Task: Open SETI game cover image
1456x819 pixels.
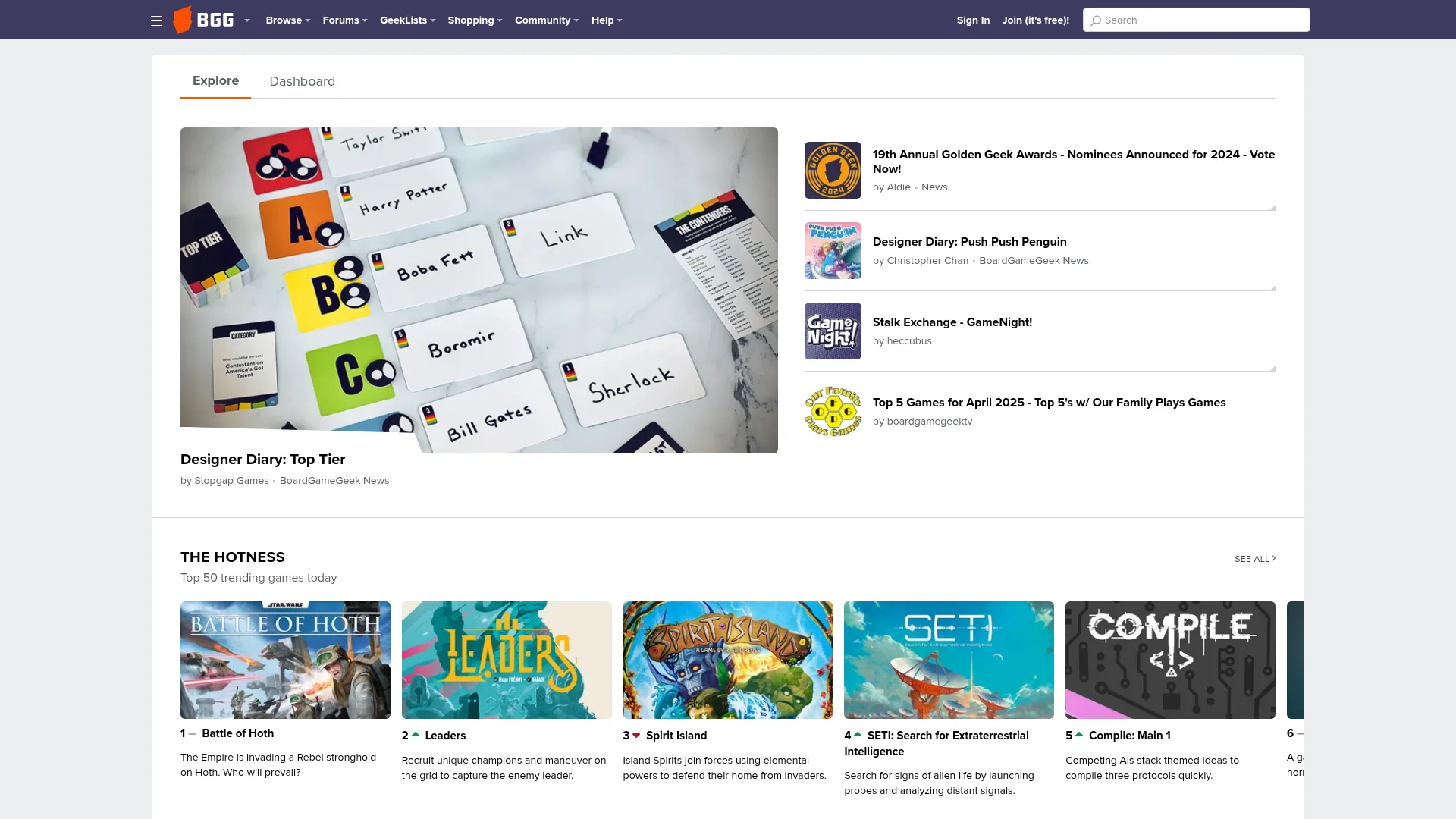Action: coord(949,660)
